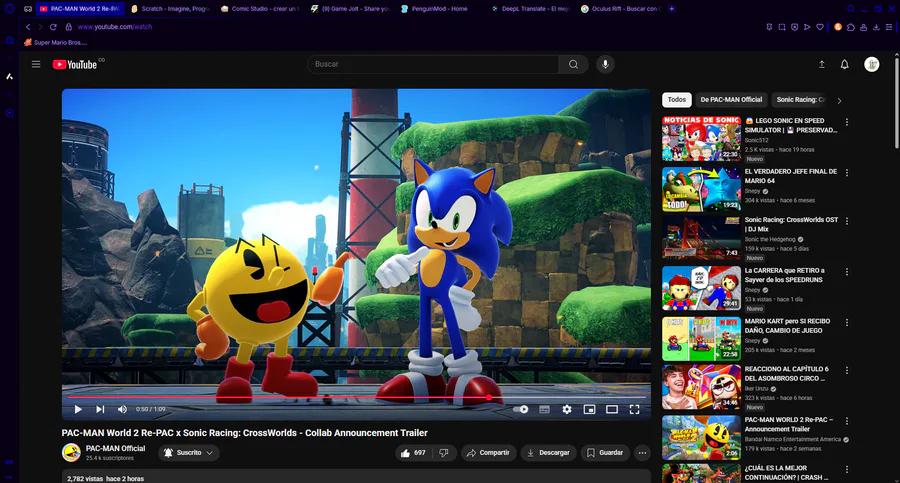Click the address bar URL
Viewport: 900px width, 483px height.
[115, 27]
